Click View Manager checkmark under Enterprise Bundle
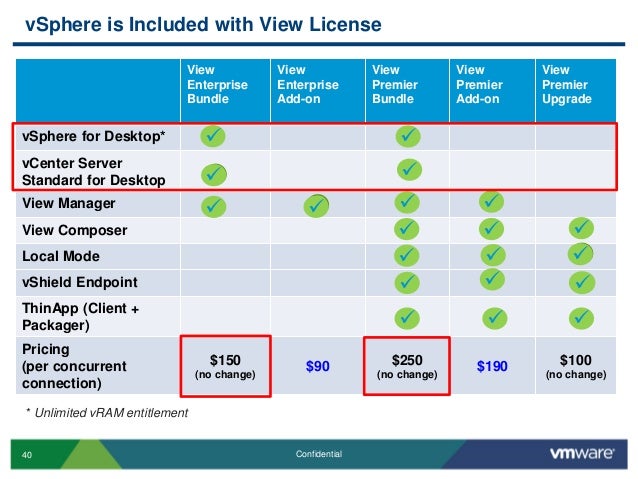Viewport: 638px width, 479px height. tap(214, 206)
